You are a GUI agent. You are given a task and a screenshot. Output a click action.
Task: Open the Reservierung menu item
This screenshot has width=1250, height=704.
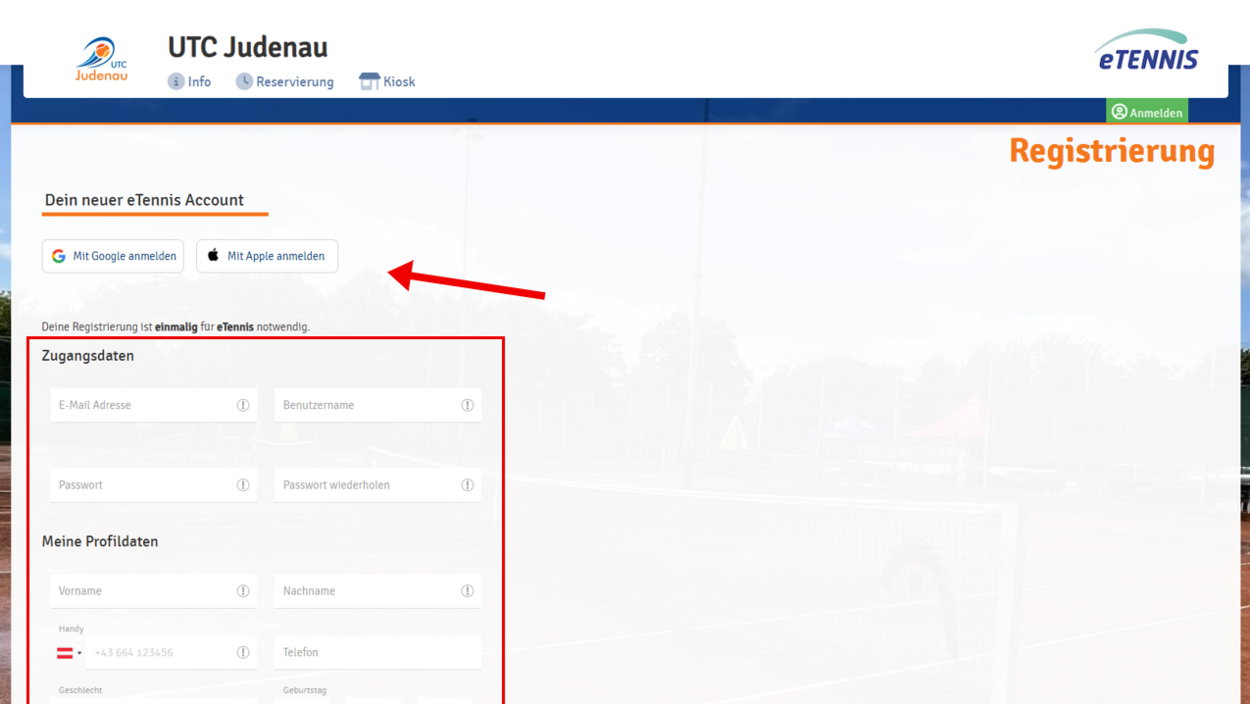tap(285, 82)
